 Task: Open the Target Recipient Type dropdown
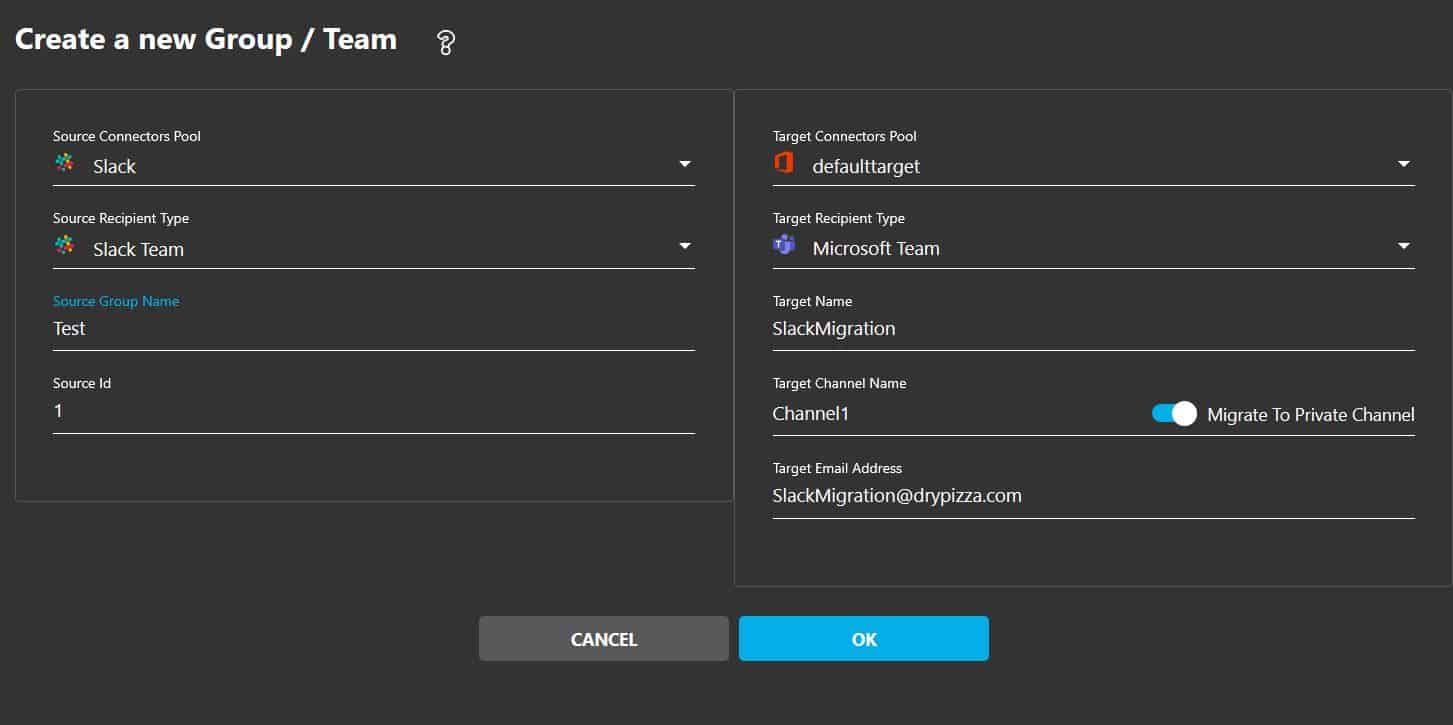tap(1404, 246)
